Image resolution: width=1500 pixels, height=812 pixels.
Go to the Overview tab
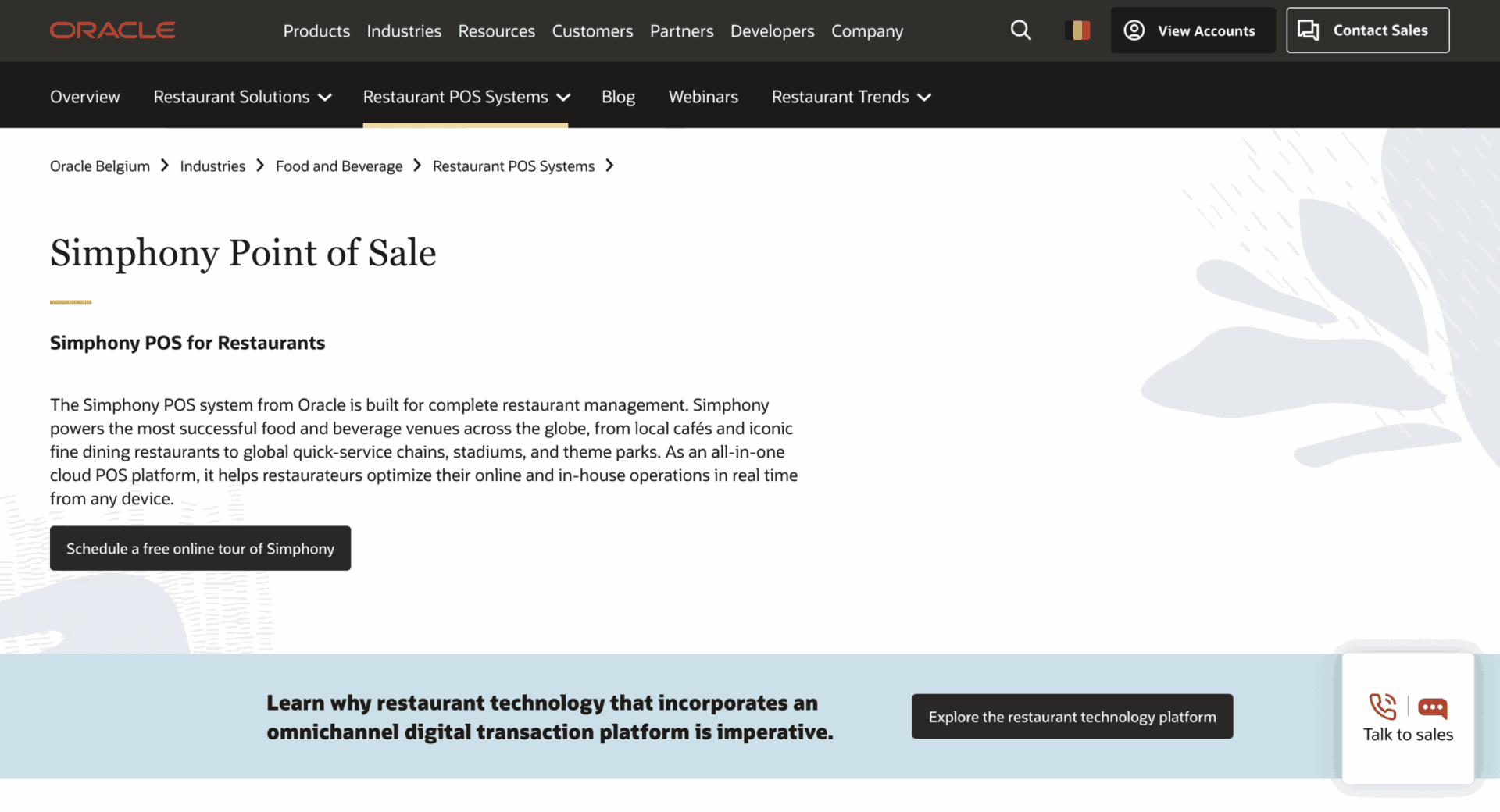(85, 97)
